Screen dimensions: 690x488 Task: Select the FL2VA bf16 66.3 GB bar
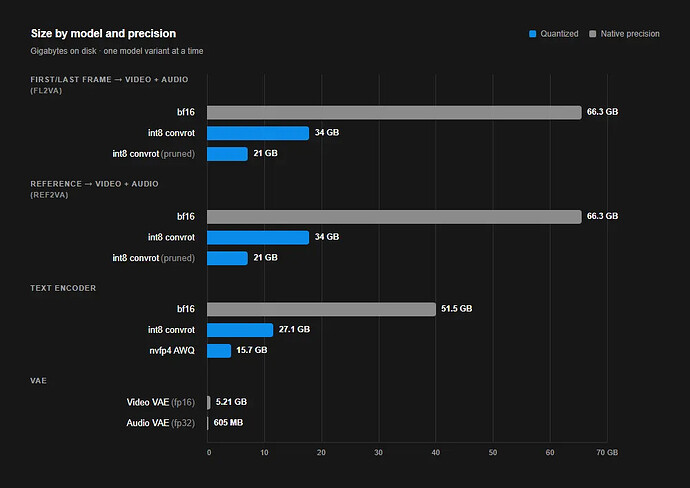pos(394,112)
